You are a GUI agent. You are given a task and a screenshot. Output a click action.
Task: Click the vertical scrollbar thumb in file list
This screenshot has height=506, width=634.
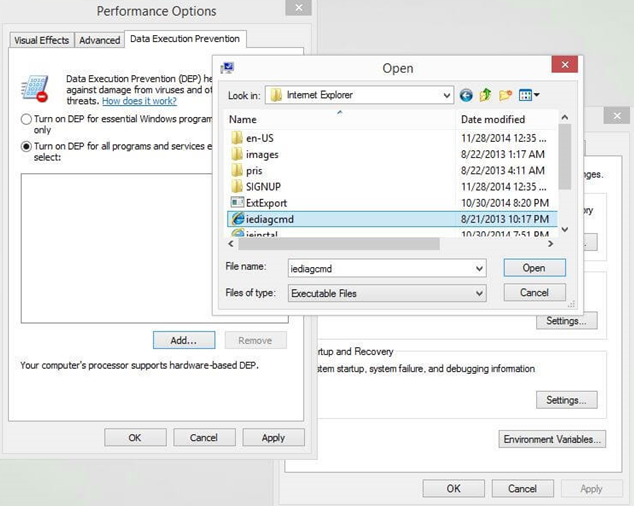[x=565, y=157]
